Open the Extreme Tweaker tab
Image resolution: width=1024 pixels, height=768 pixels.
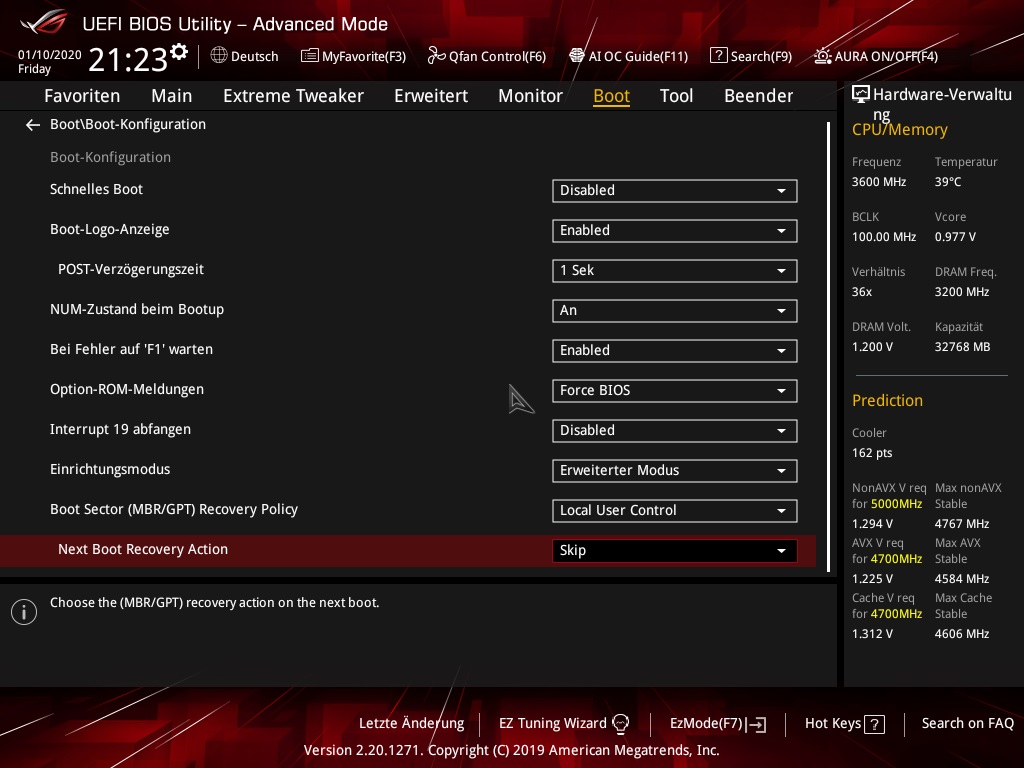[293, 96]
